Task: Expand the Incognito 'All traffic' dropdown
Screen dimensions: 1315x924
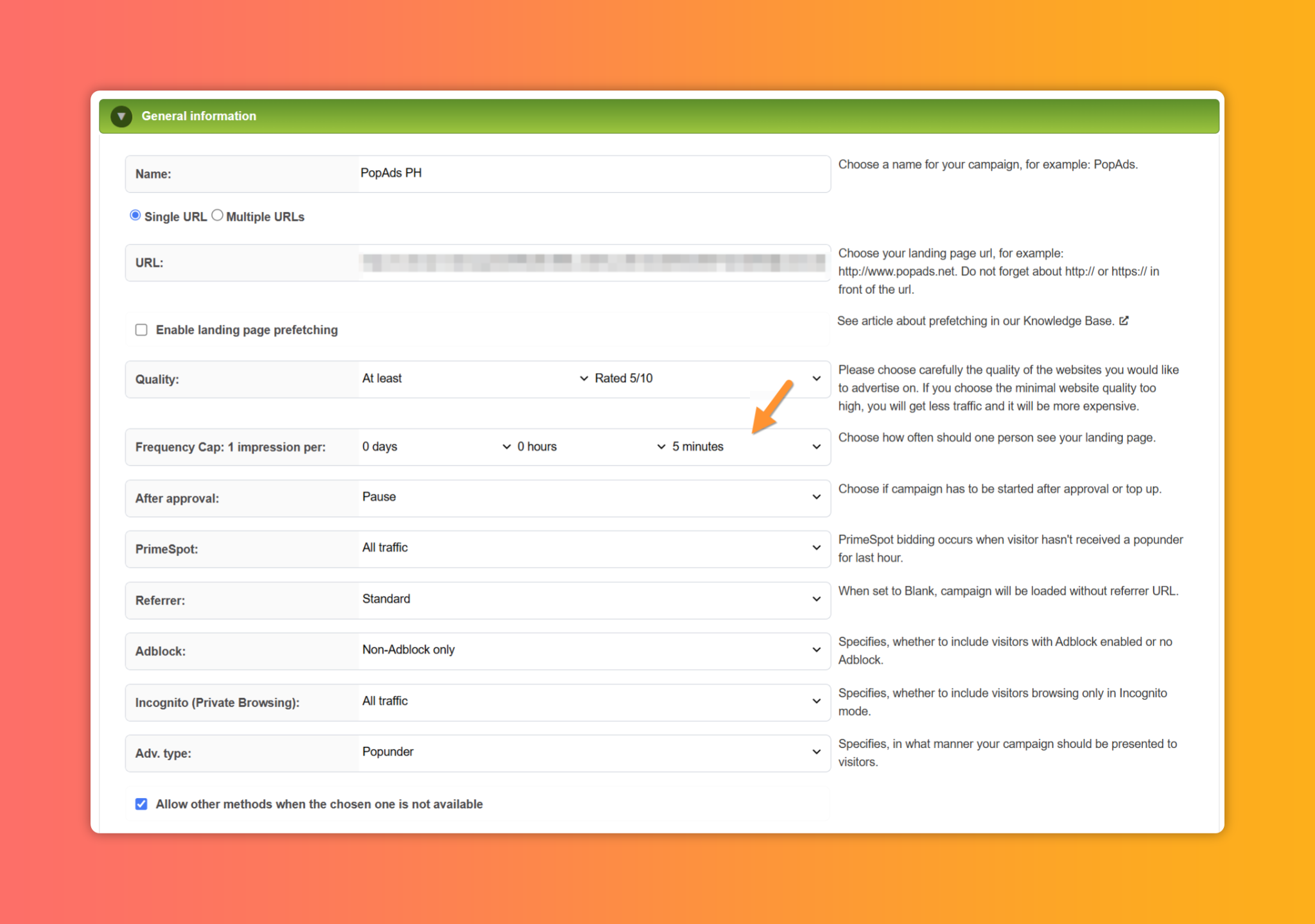Action: point(592,701)
